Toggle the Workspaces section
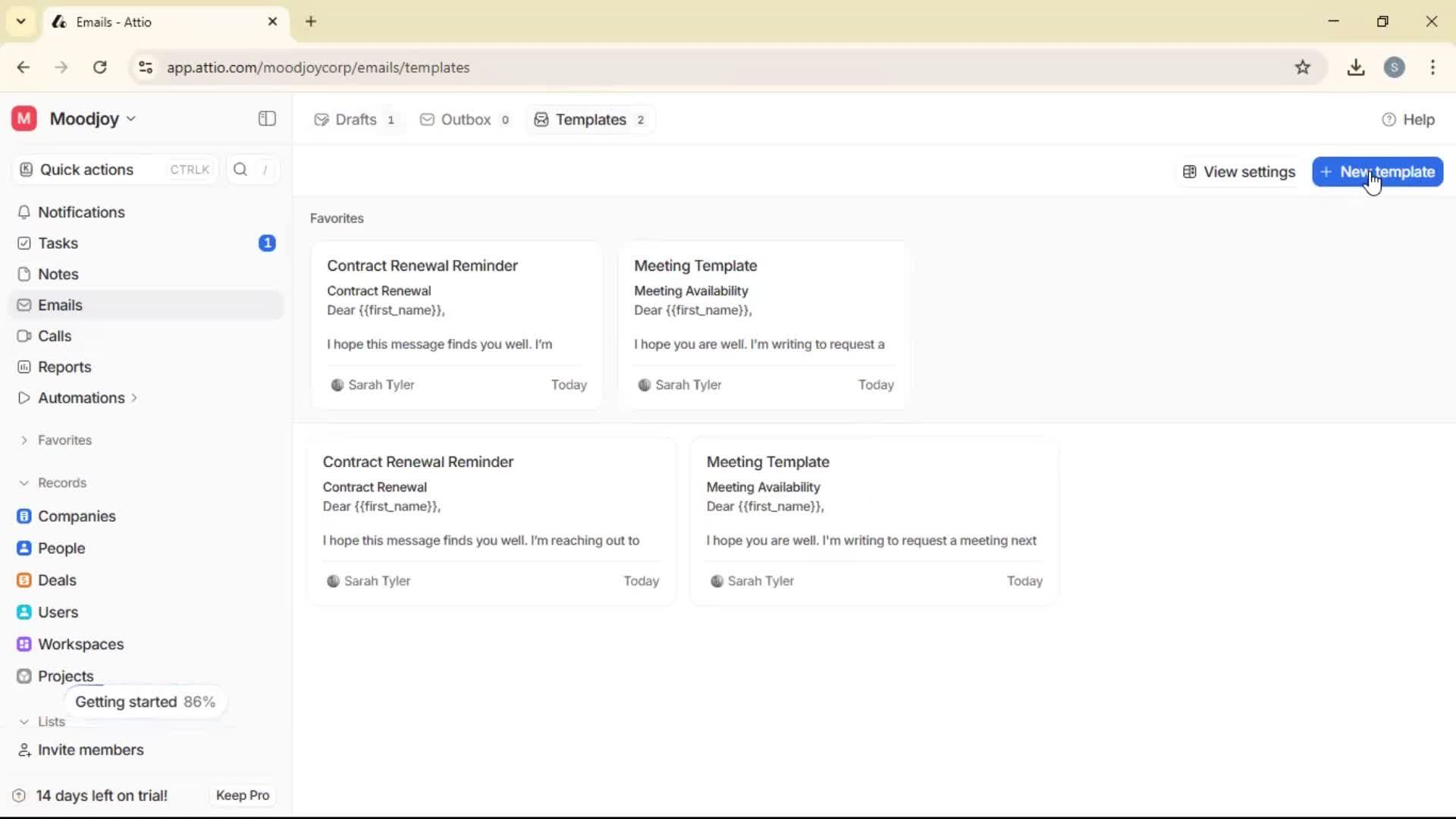 tap(82, 644)
